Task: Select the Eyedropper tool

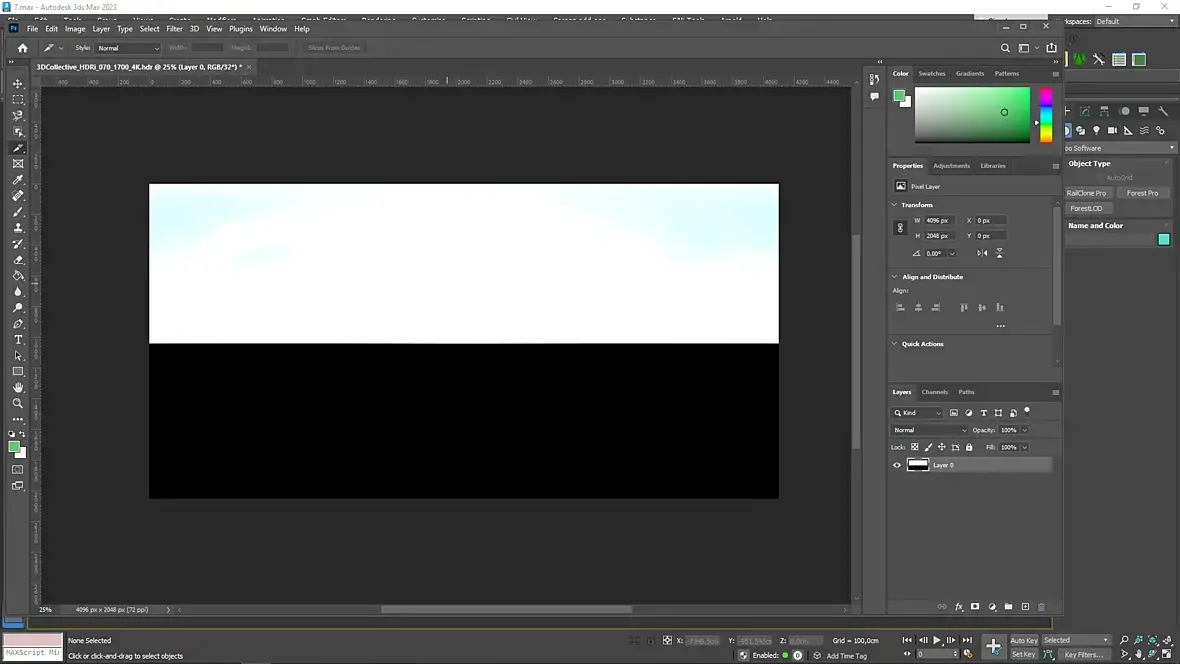Action: 18,180
